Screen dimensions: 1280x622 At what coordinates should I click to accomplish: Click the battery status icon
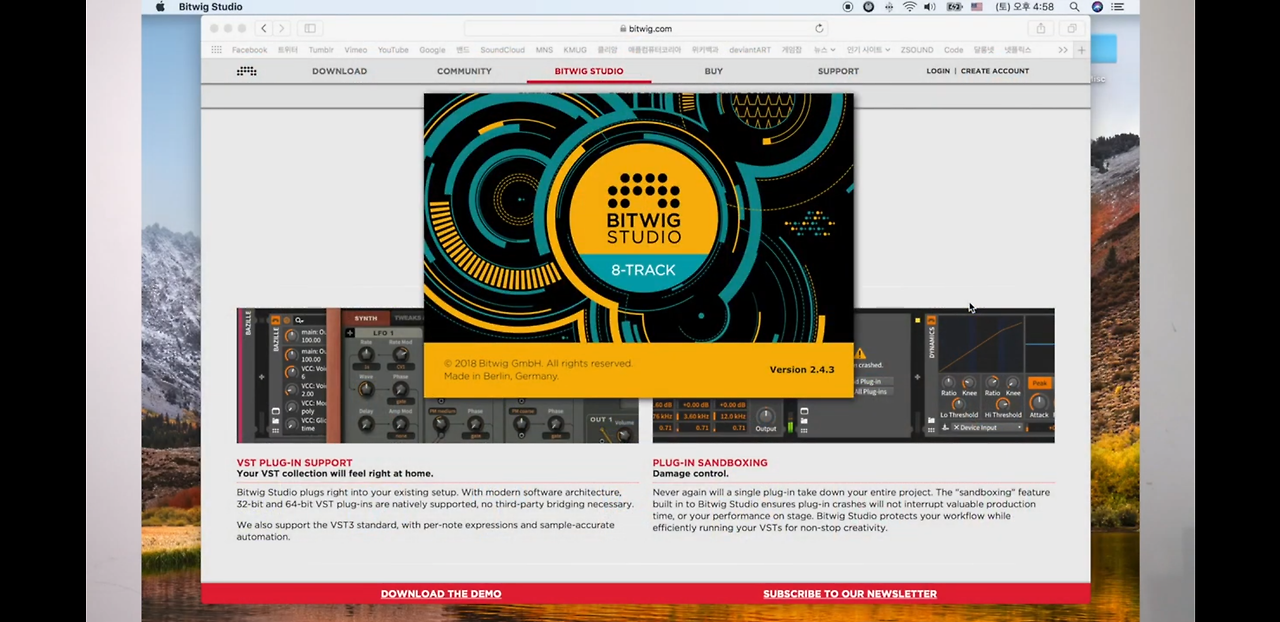point(954,7)
